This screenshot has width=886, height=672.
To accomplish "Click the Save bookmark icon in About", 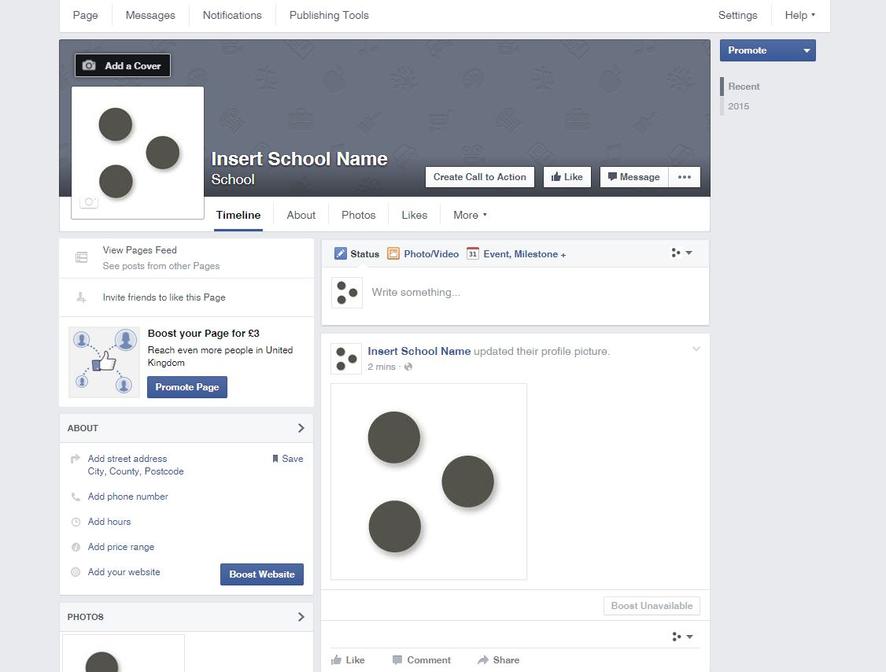I will (275, 458).
